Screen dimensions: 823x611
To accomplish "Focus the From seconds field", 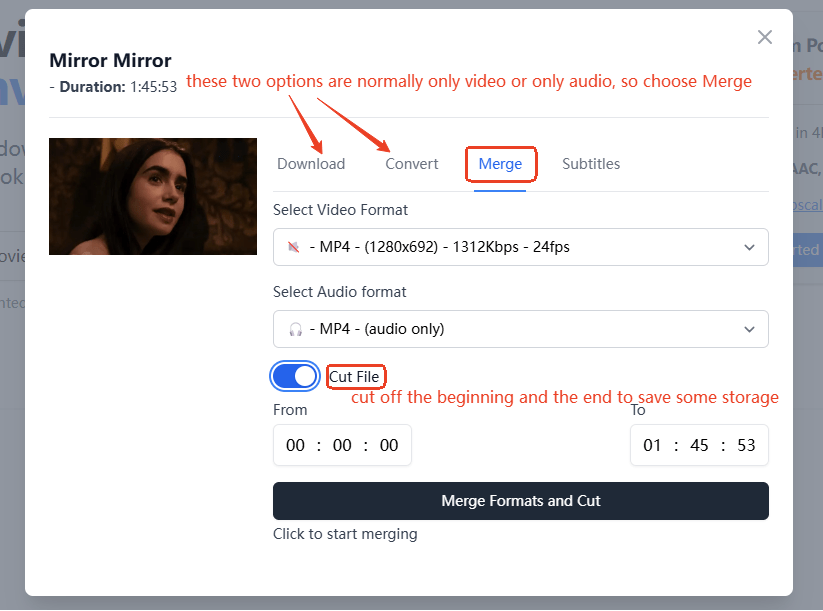I will [389, 445].
